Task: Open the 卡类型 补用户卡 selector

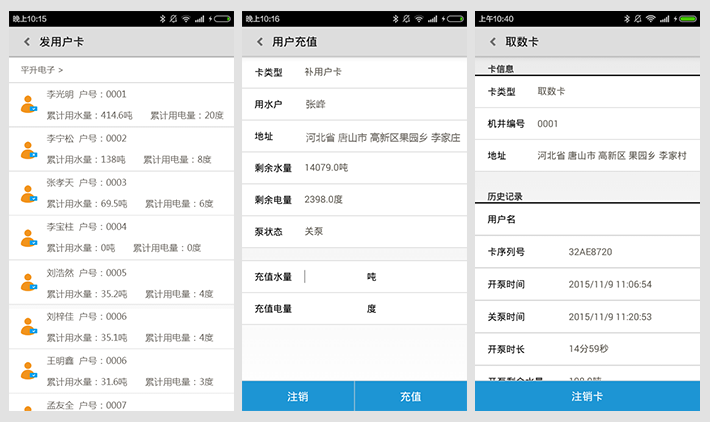Action: pos(354,72)
